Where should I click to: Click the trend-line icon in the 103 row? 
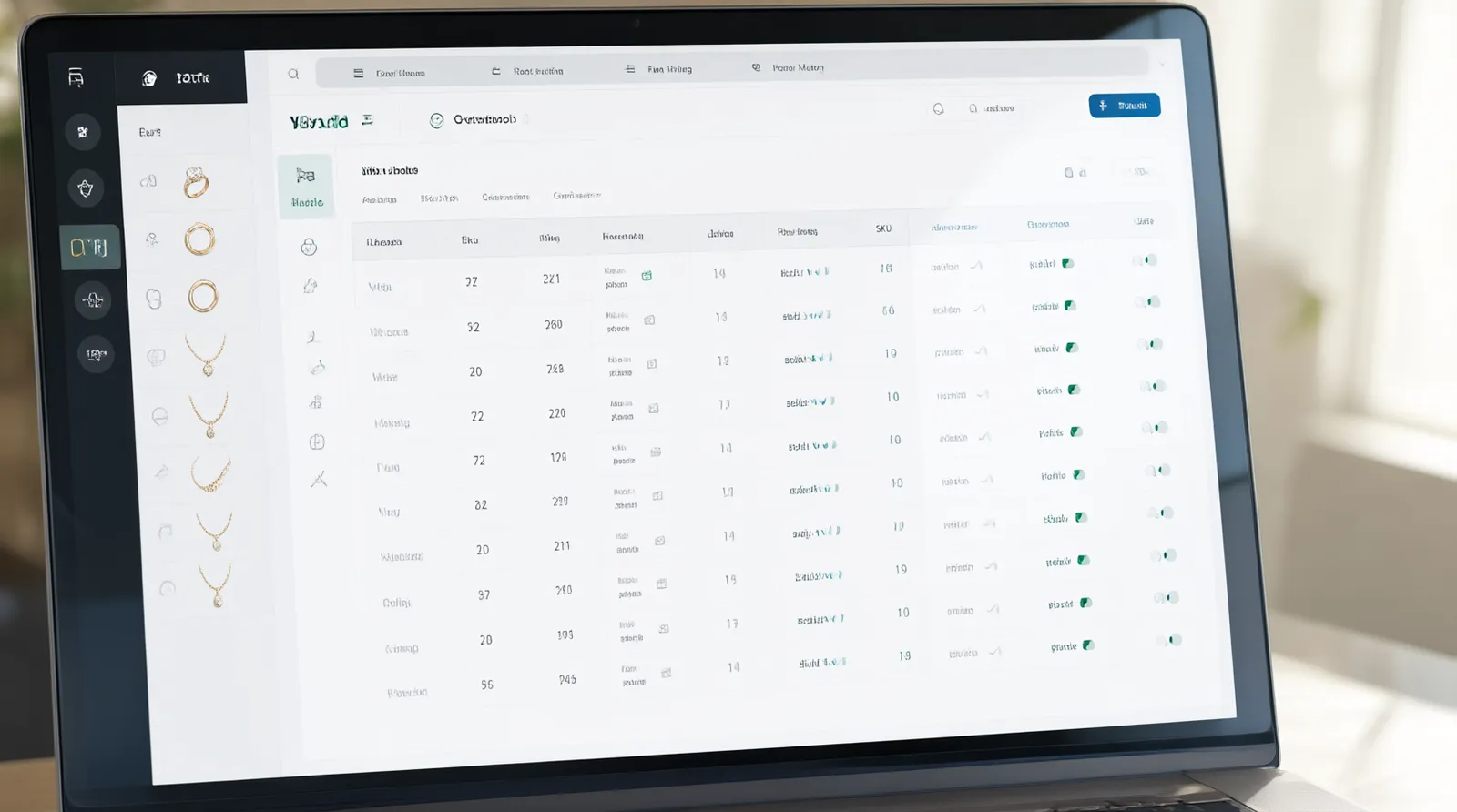[993, 609]
